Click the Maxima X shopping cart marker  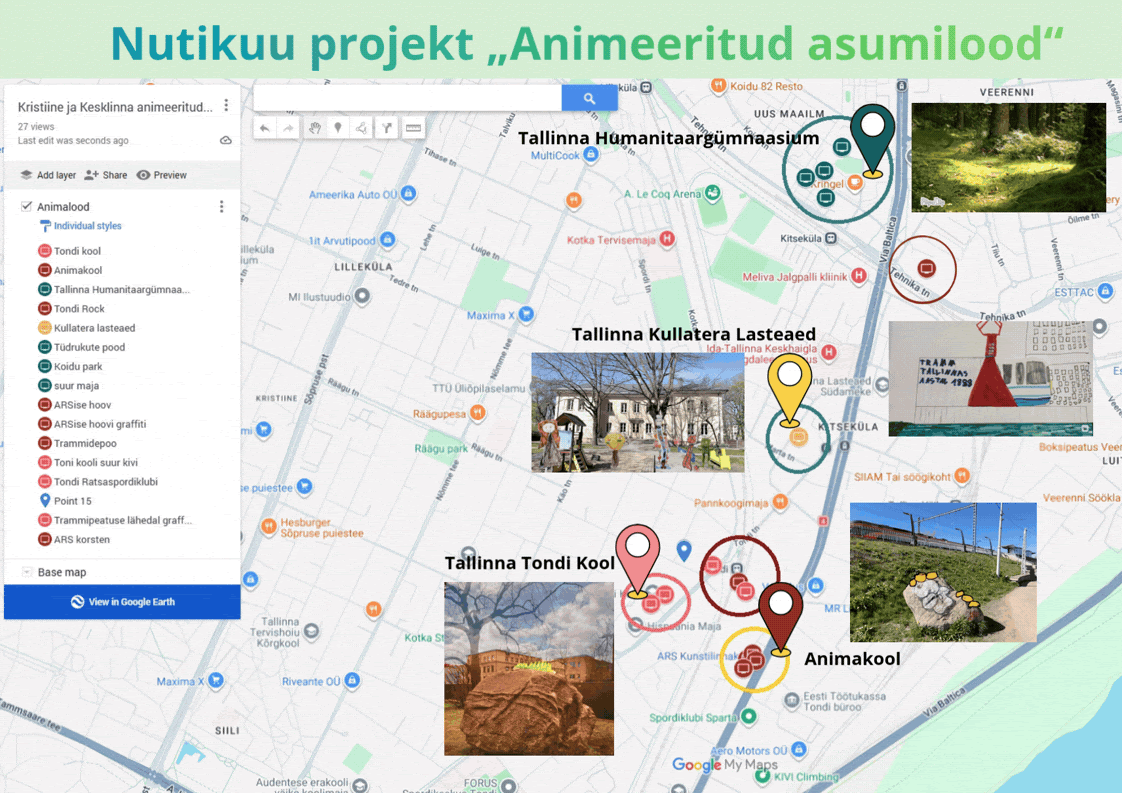point(527,314)
